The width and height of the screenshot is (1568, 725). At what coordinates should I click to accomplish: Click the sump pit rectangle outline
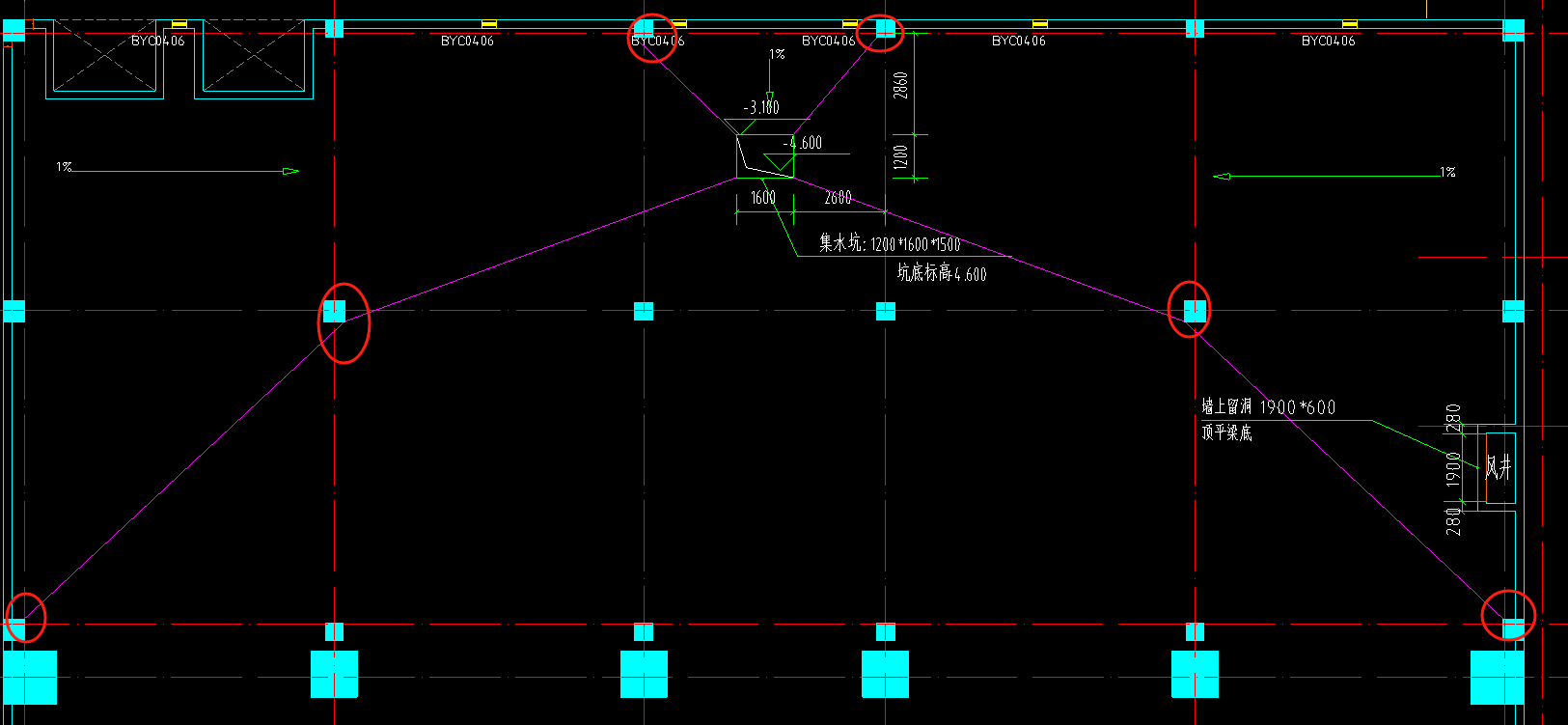click(x=765, y=156)
